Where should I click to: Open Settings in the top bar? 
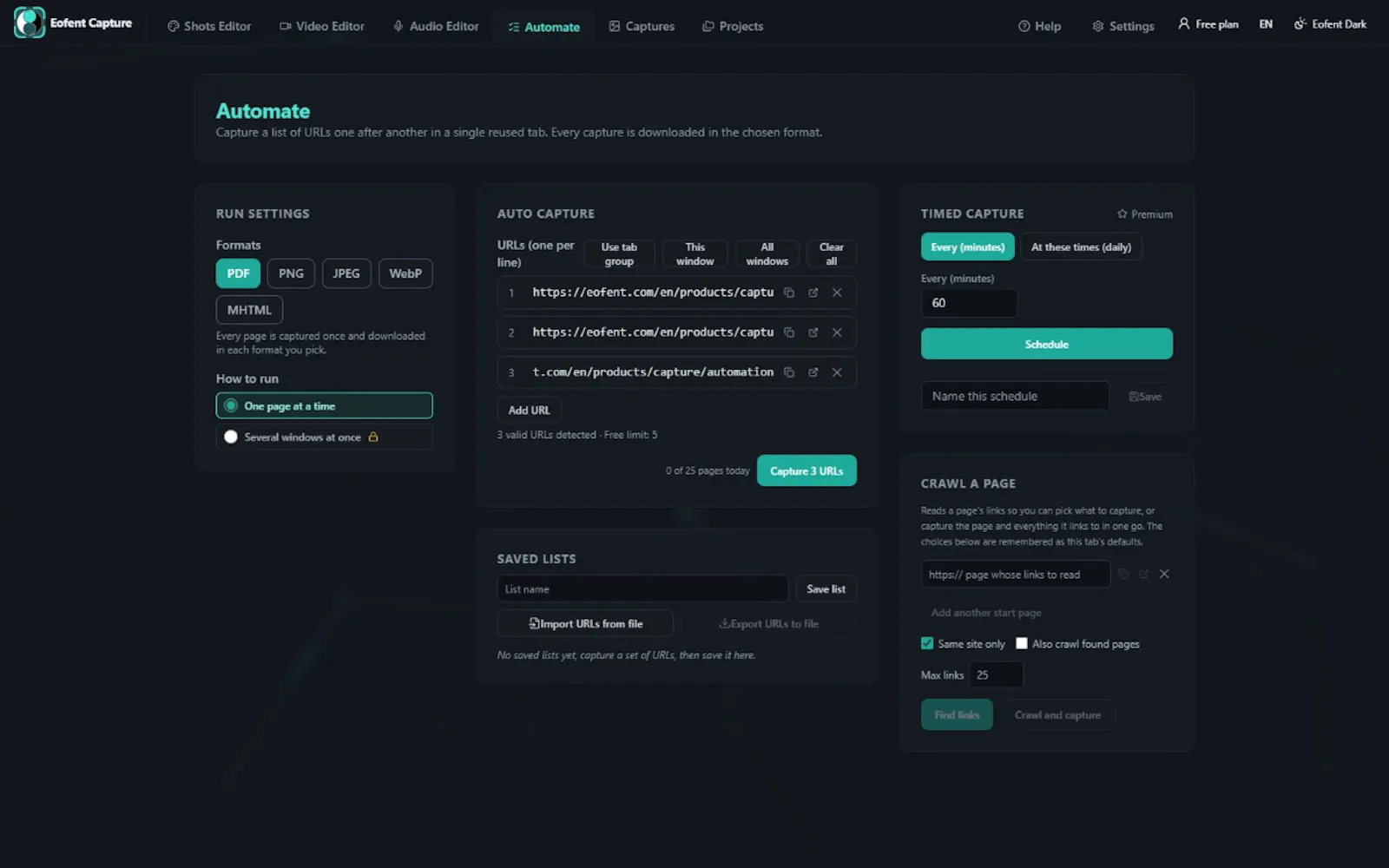1123,26
